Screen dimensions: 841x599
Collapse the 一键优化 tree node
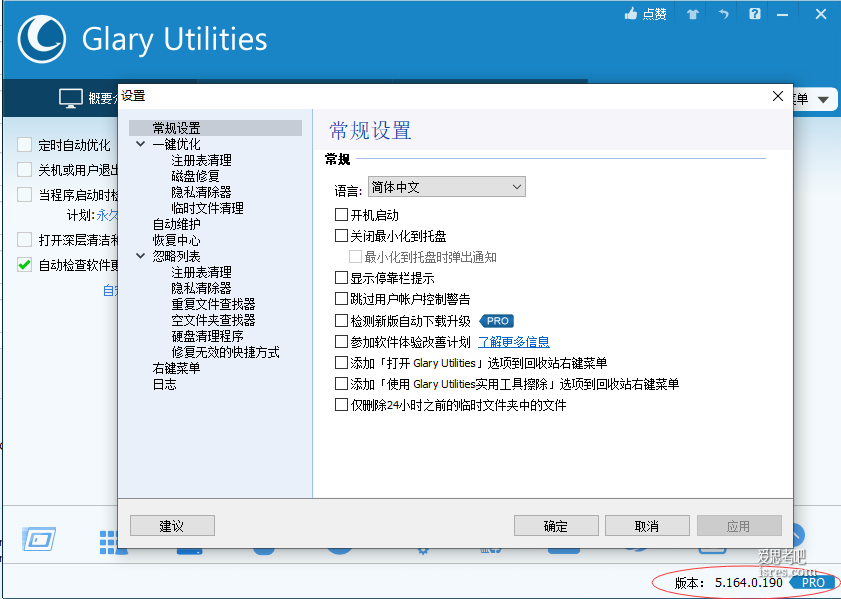(141, 144)
